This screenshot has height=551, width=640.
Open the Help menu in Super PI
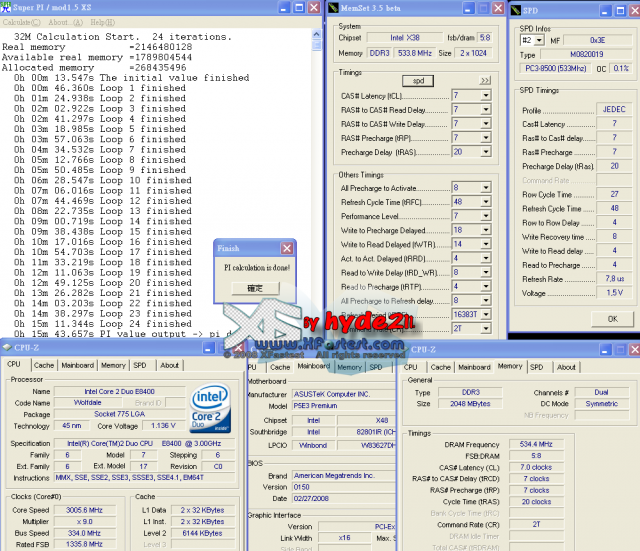(x=102, y=22)
